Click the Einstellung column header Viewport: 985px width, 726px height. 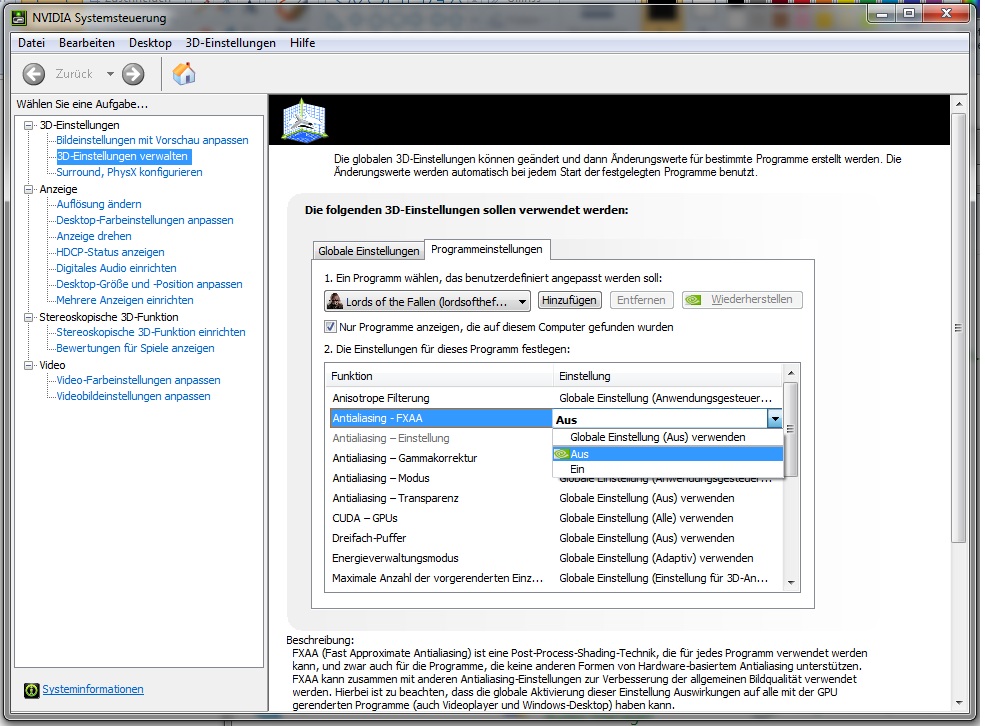[668, 376]
